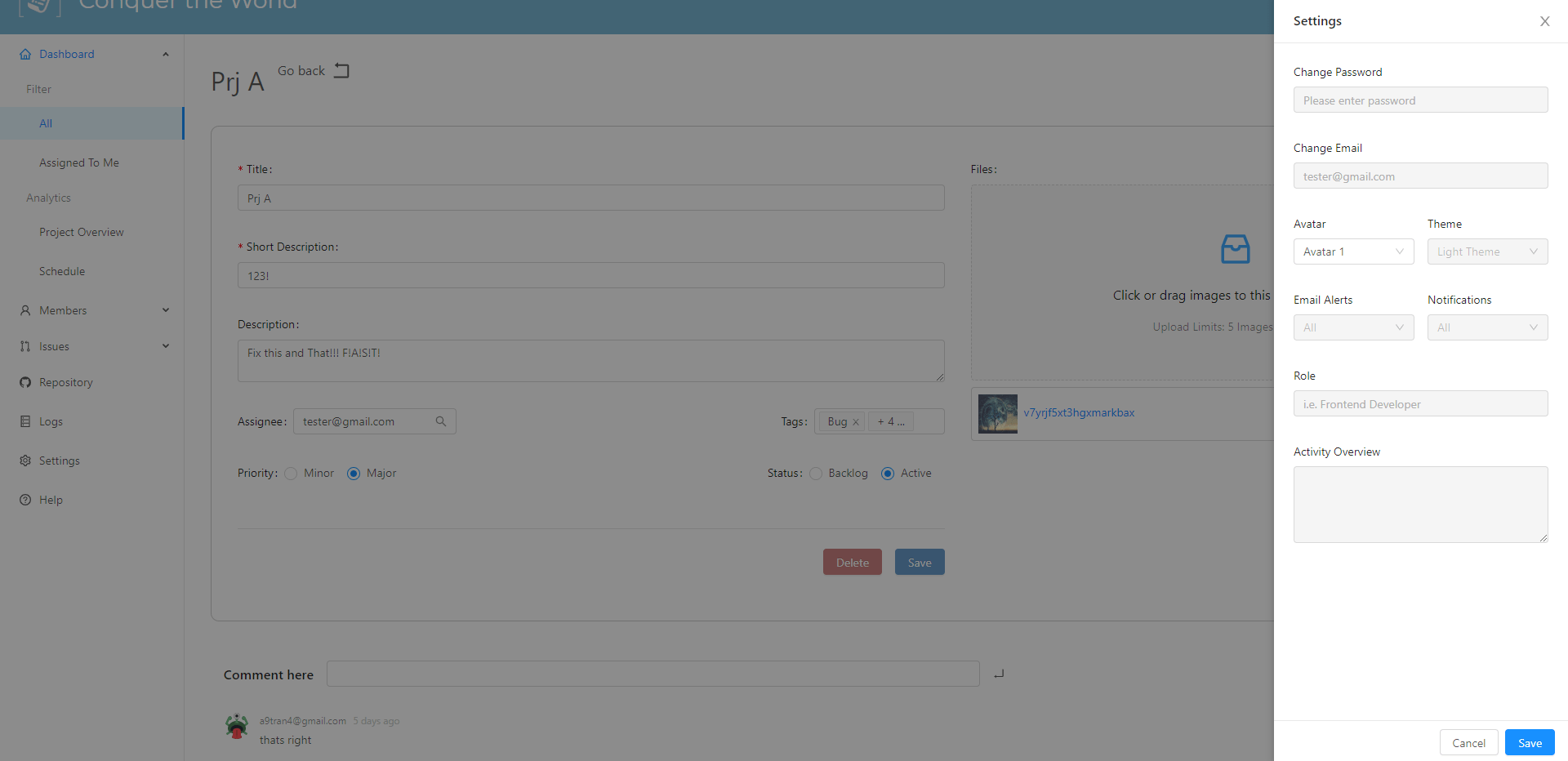Click avatar of a9tran4@gmail.com commenter
This screenshot has height=761, width=1568.
click(237, 726)
